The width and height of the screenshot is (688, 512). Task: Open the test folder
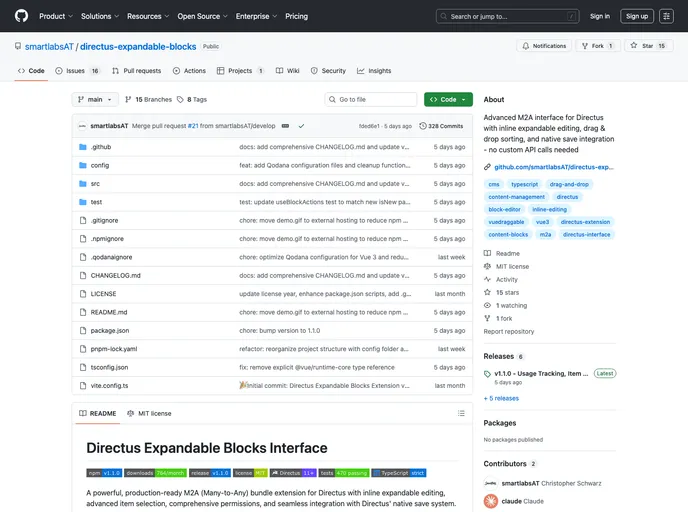[x=96, y=202]
